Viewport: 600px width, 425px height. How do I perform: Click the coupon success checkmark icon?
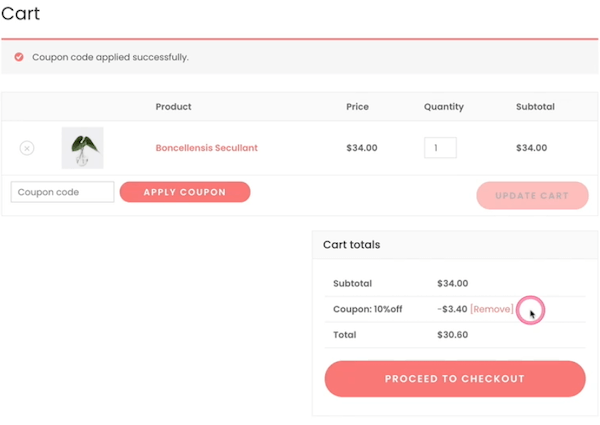pyautogui.click(x=19, y=57)
